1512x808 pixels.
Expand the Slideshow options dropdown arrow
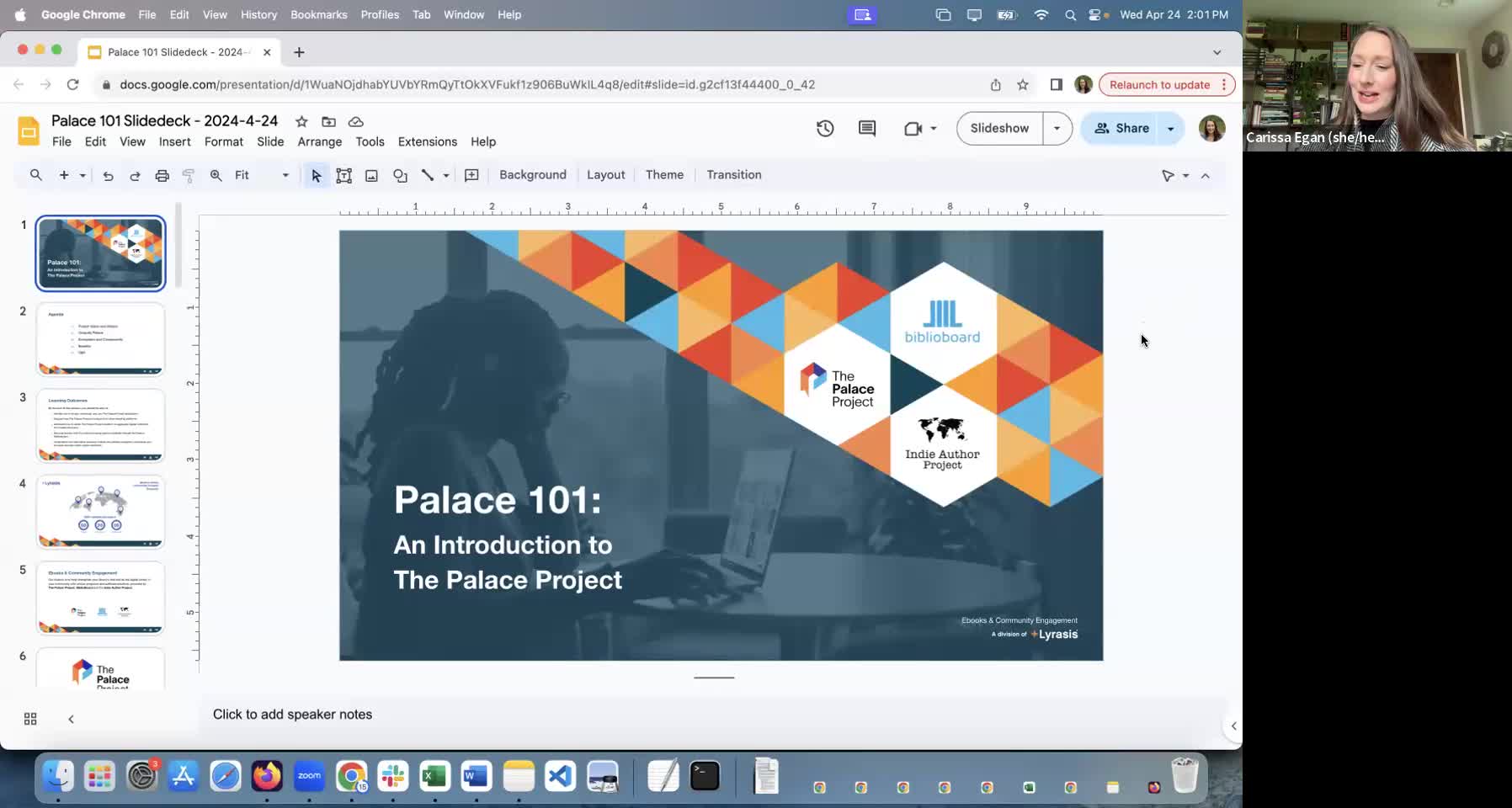pos(1057,128)
